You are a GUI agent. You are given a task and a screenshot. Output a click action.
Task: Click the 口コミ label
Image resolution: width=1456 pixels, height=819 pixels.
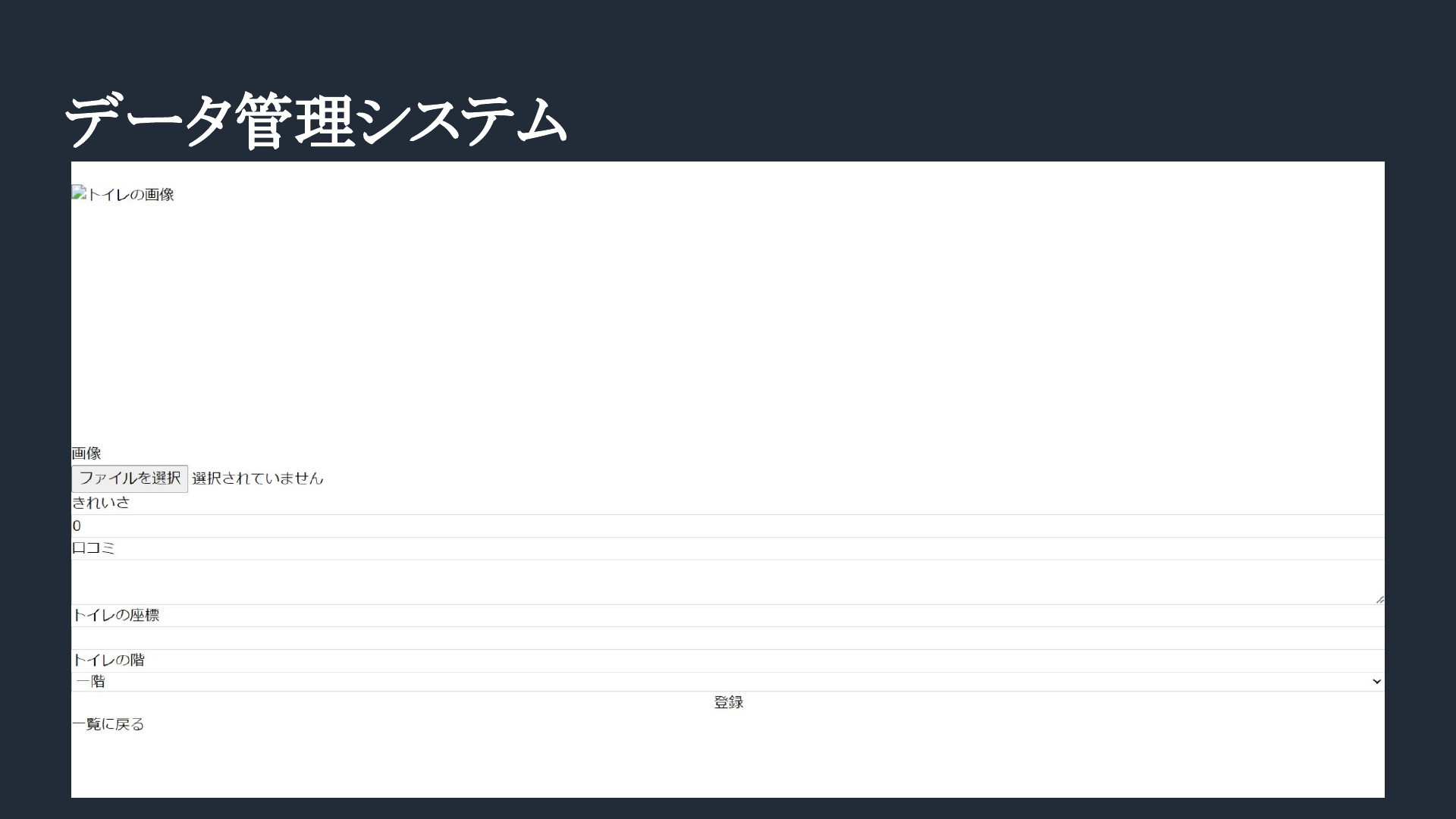pyautogui.click(x=93, y=548)
